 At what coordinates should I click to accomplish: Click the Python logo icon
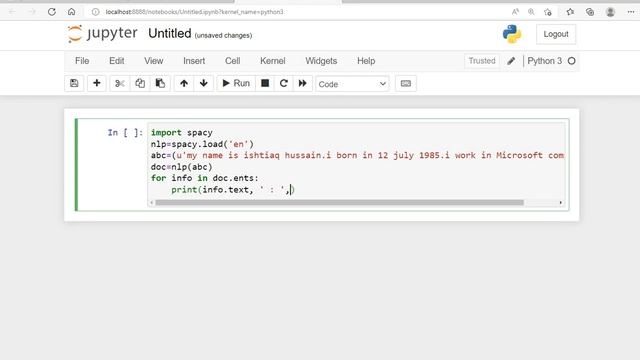pyautogui.click(x=512, y=34)
